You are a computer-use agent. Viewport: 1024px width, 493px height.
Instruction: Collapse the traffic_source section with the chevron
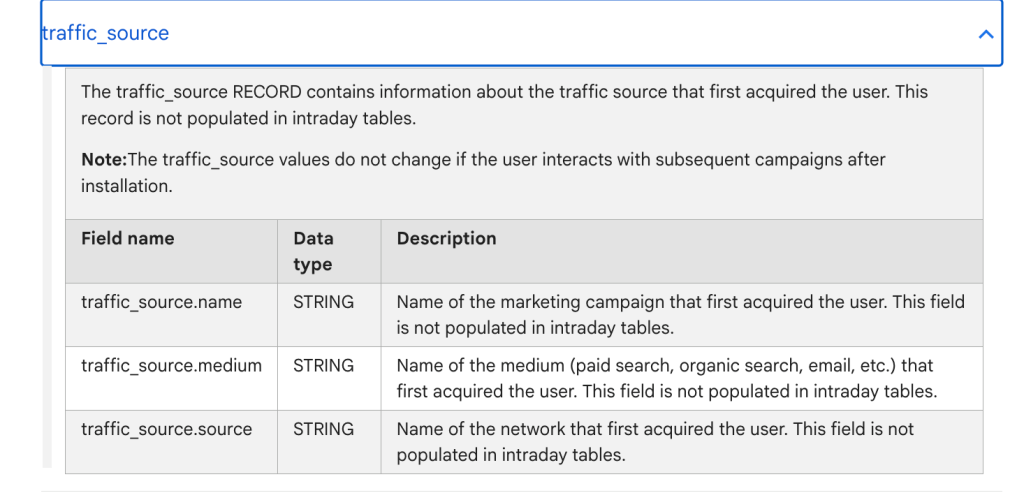[985, 34]
